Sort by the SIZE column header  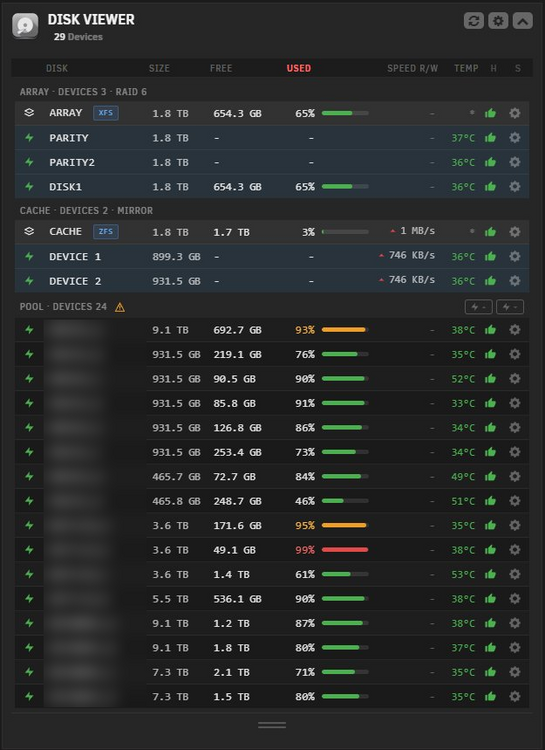click(x=159, y=68)
